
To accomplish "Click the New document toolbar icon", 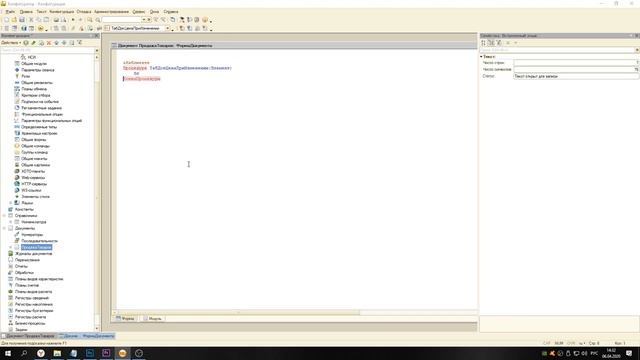I will [x=6, y=20].
